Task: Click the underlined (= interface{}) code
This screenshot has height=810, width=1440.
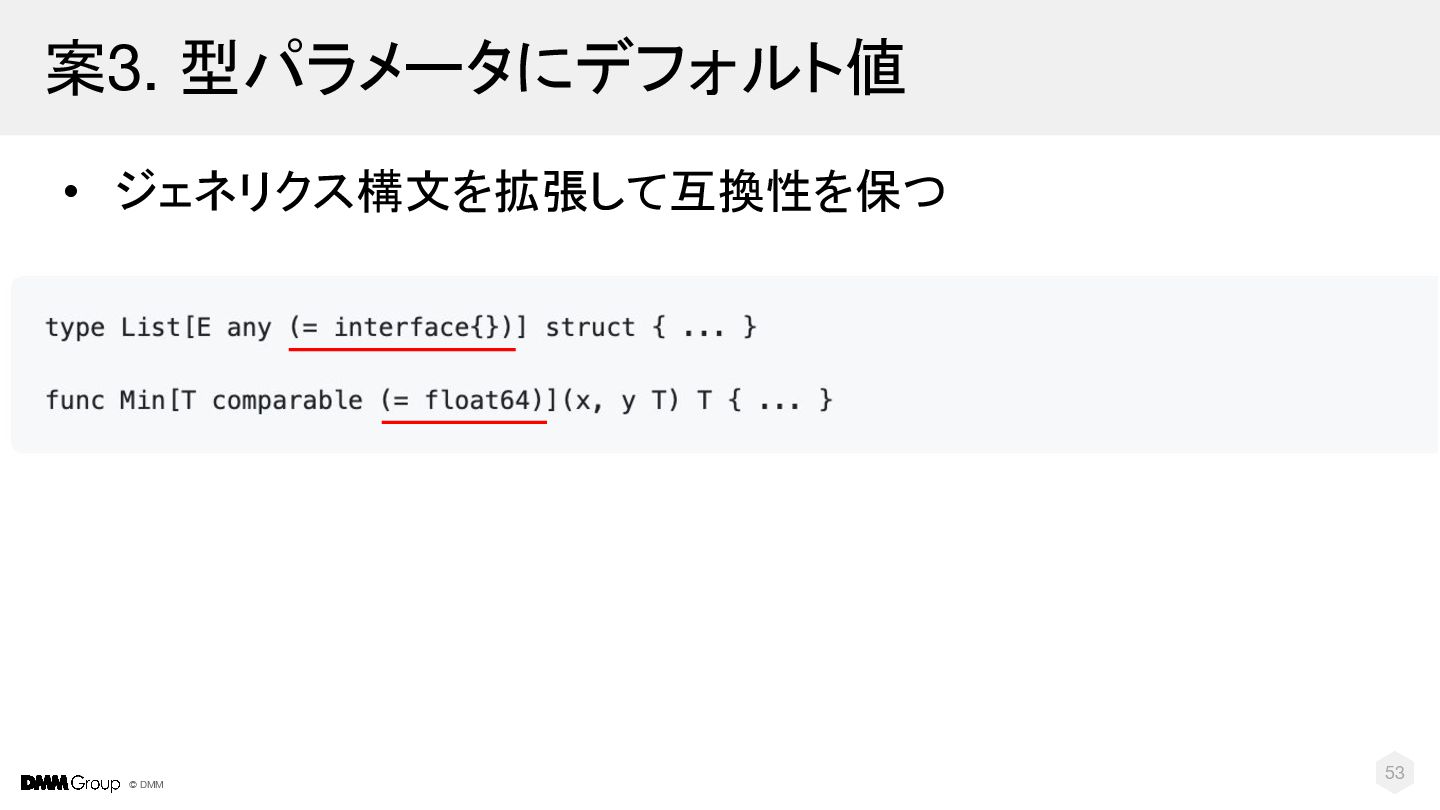Action: pyautogui.click(x=402, y=328)
